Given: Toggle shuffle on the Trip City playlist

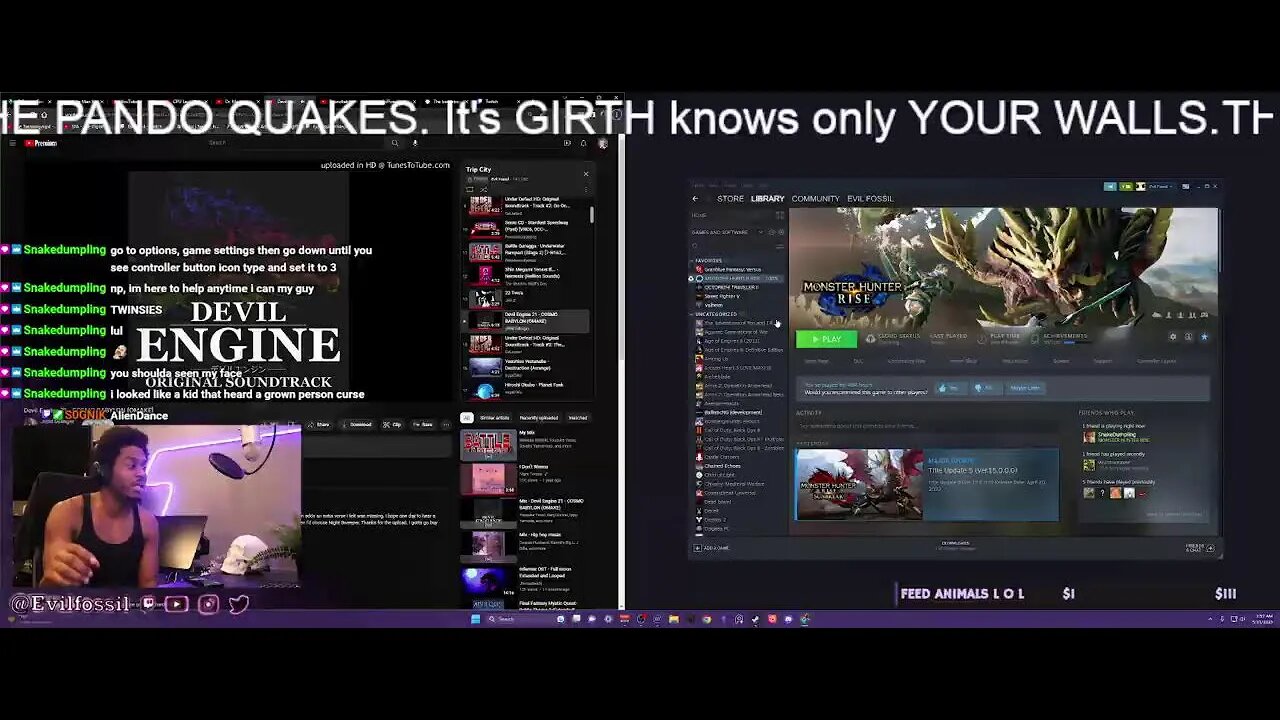Looking at the screenshot, I should click(484, 190).
